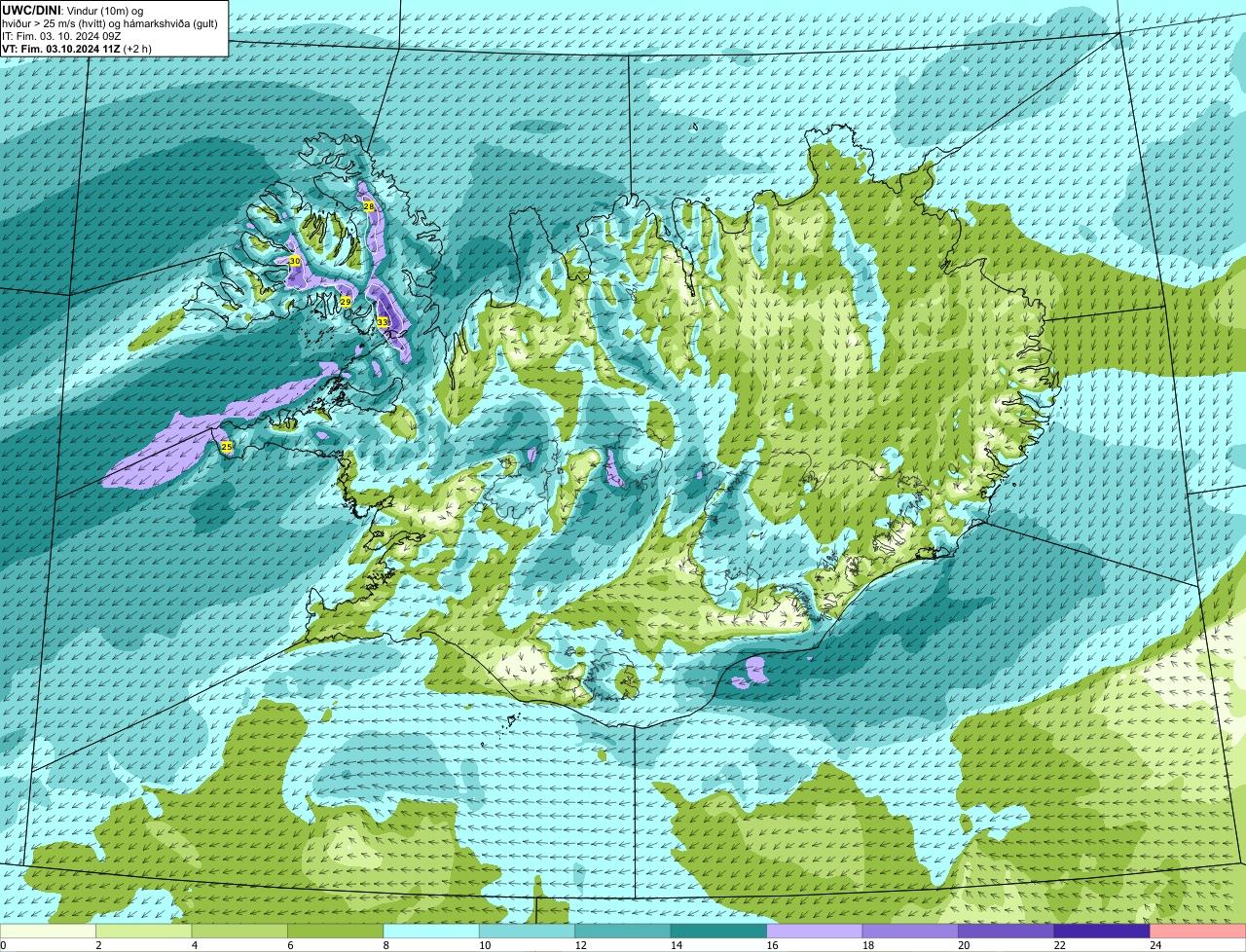The width and height of the screenshot is (1246, 952).
Task: Select the 14–16 m/s dark teal legend swatch
Action: (x=719, y=932)
